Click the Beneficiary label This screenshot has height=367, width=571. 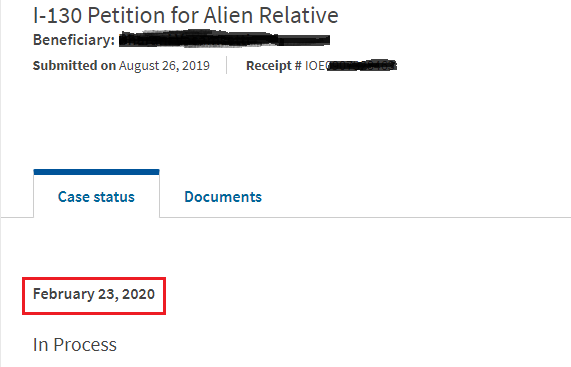tap(74, 40)
